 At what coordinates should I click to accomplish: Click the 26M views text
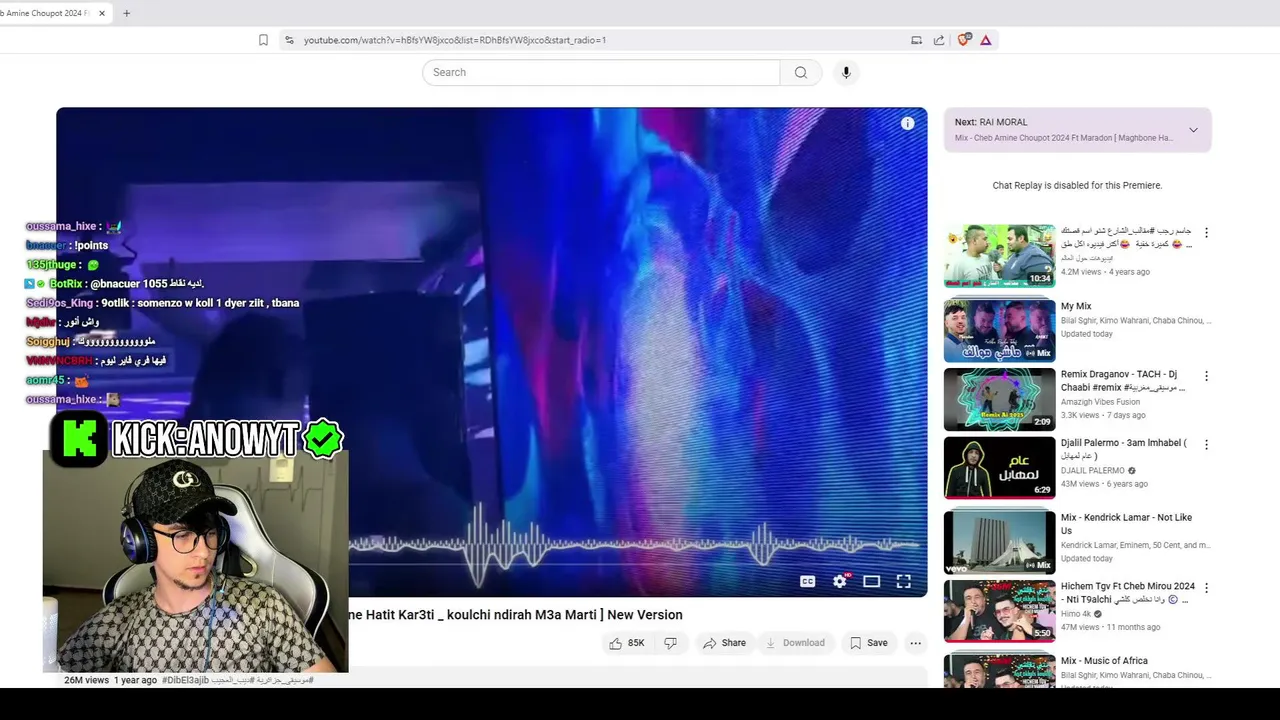86,680
